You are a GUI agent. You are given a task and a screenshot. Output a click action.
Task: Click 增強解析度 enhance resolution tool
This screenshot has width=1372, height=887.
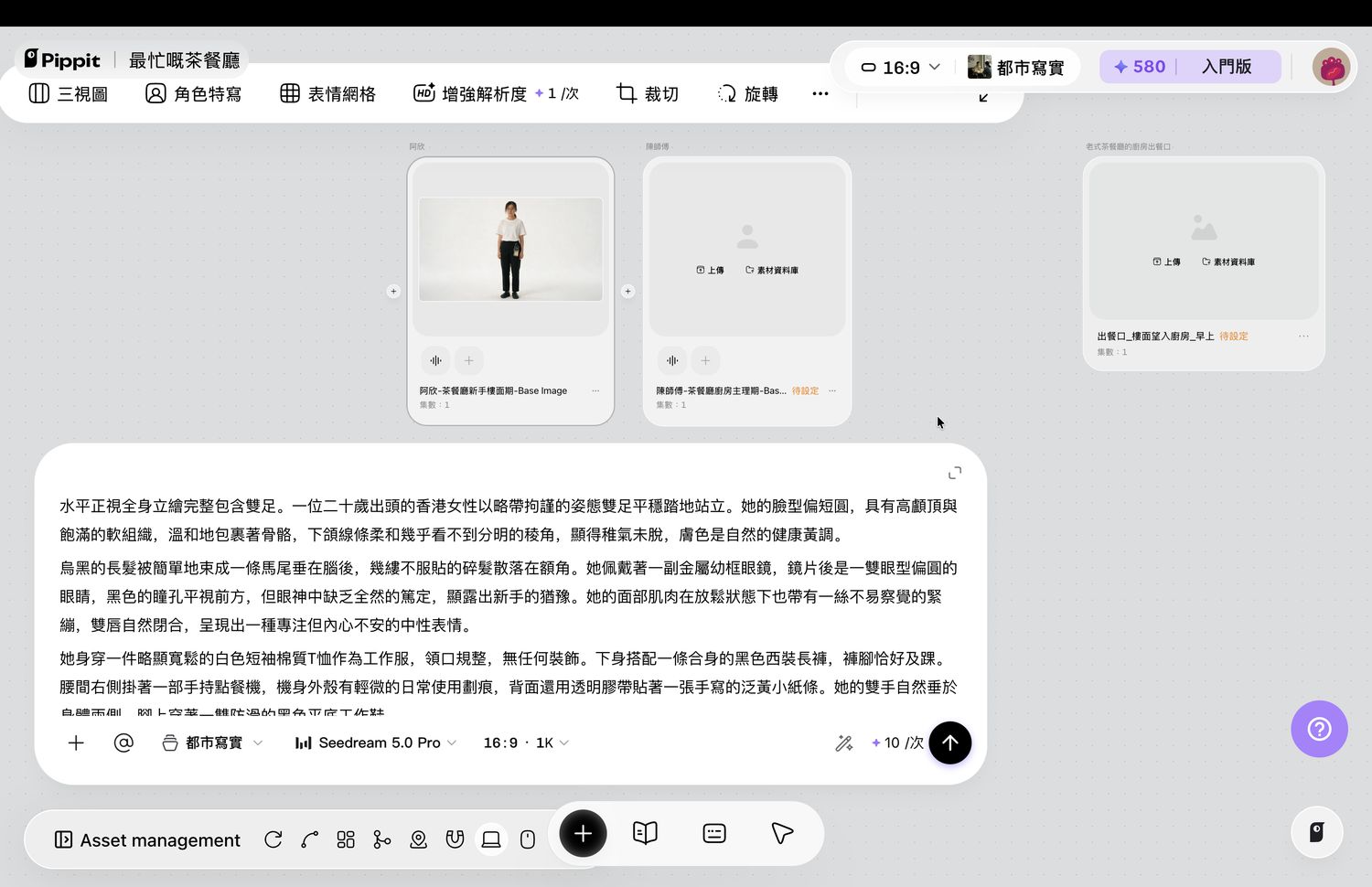(x=496, y=93)
